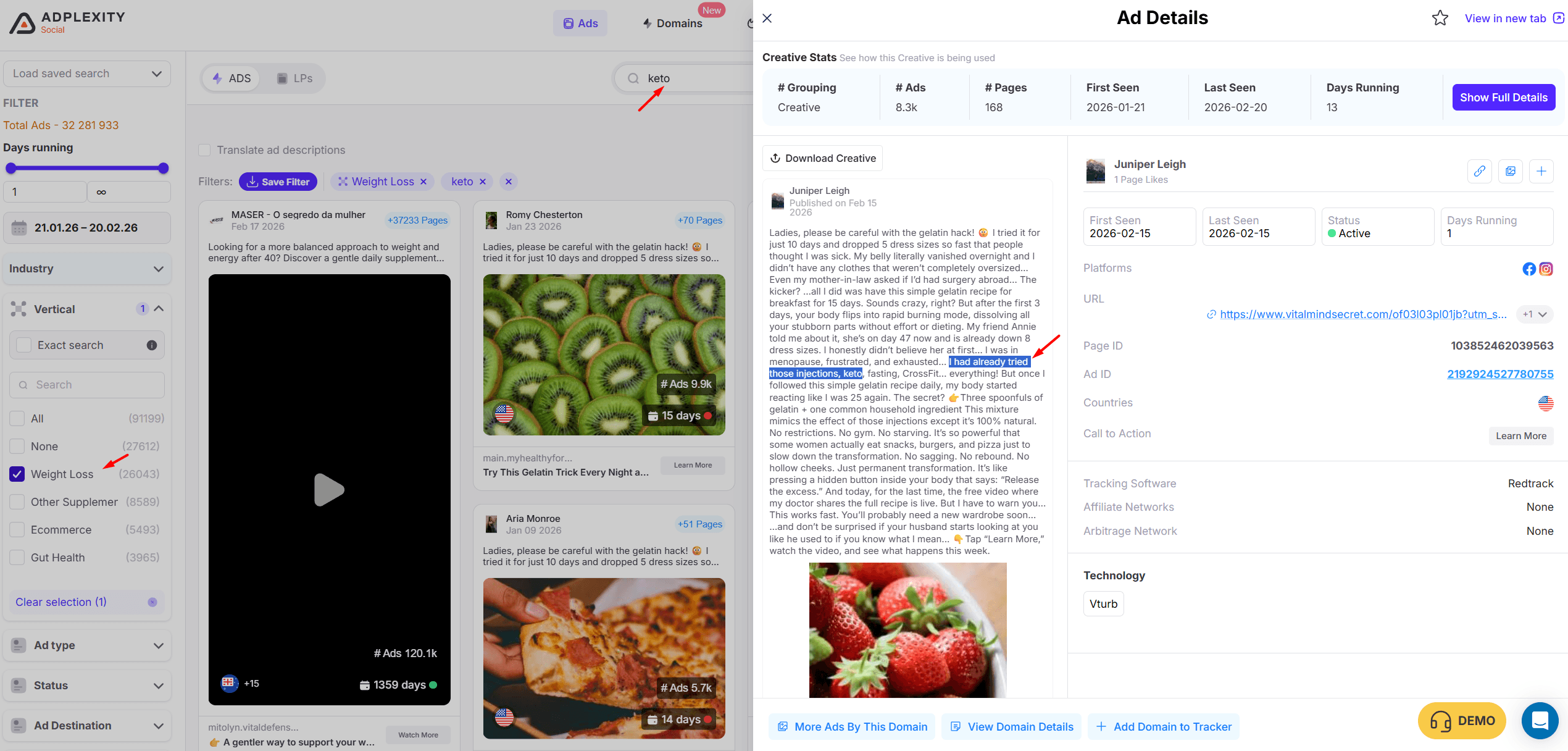Remove the keto filter tag
1568x751 pixels.
483,182
